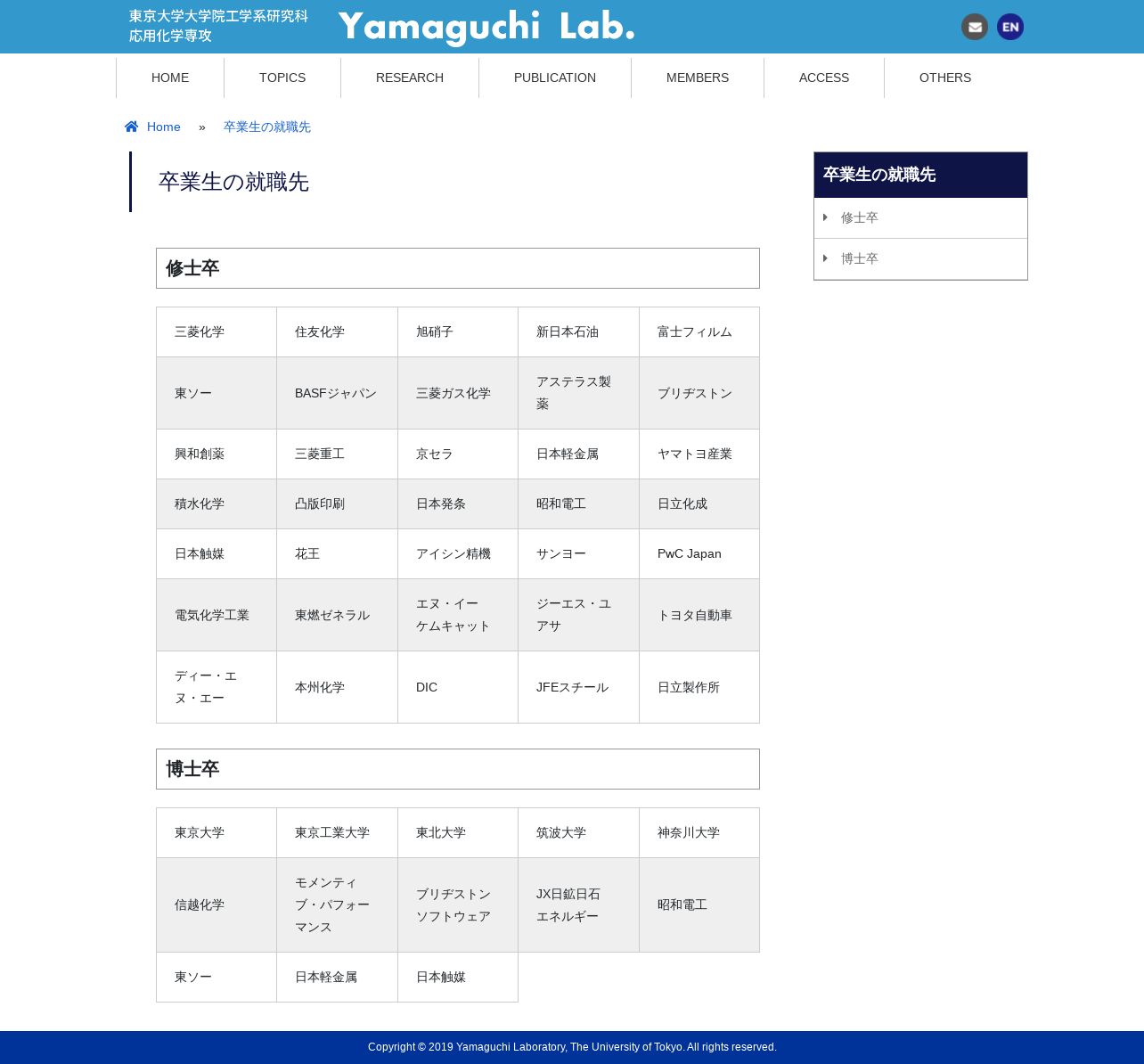Select the 日立製作所 table cell
This screenshot has height=1064, width=1144.
(699, 687)
